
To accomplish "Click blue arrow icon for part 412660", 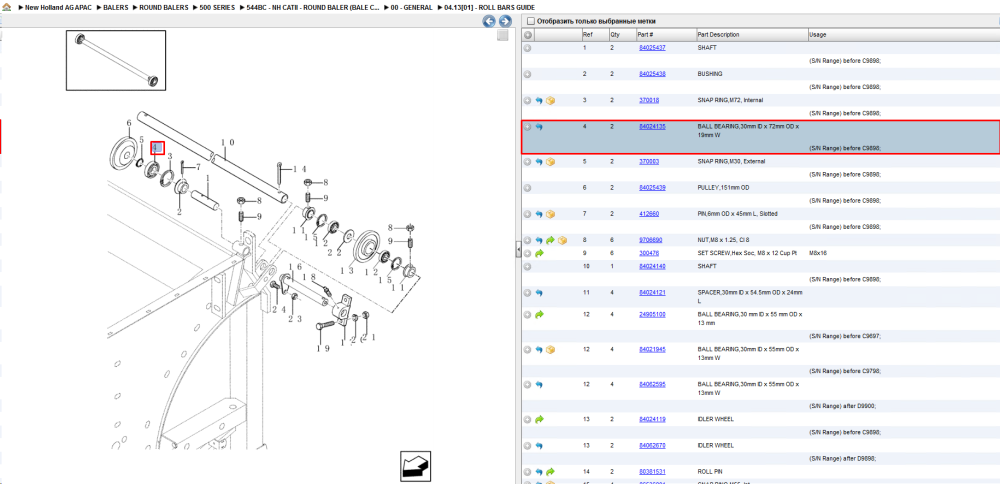I will pyautogui.click(x=539, y=214).
